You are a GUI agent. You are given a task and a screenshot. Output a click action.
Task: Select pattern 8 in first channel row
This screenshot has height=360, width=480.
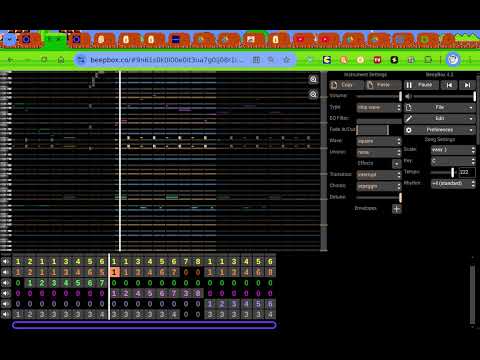[x=198, y=262]
